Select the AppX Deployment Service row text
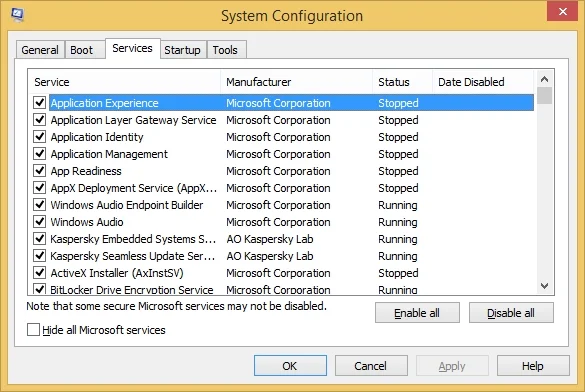 point(134,188)
